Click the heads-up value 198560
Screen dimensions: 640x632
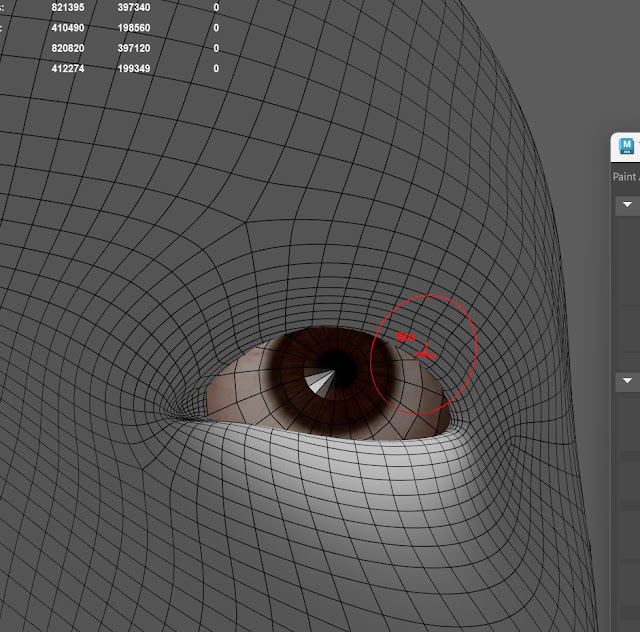tap(134, 28)
